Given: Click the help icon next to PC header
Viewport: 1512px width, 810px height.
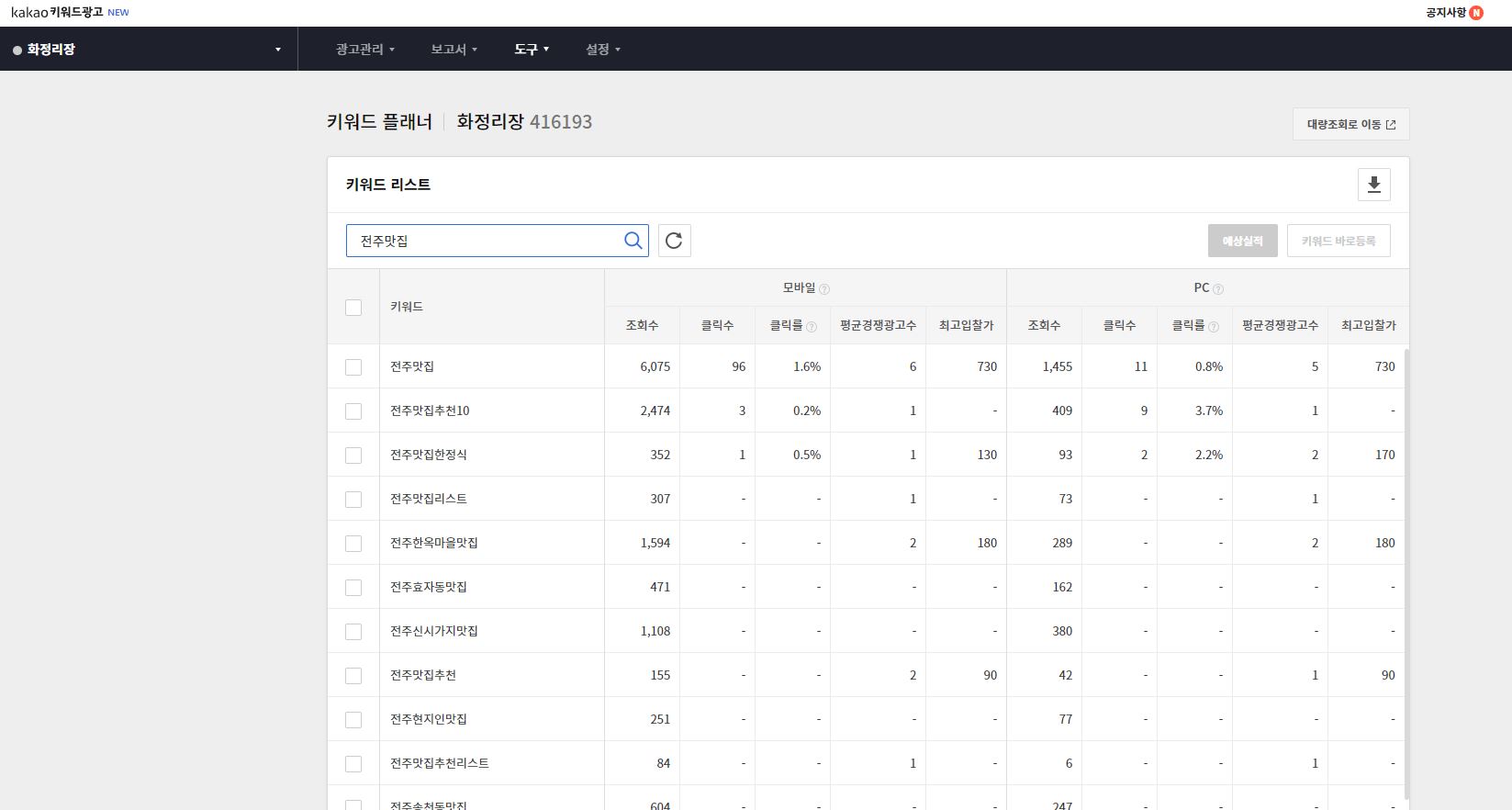Looking at the screenshot, I should coord(1218,289).
